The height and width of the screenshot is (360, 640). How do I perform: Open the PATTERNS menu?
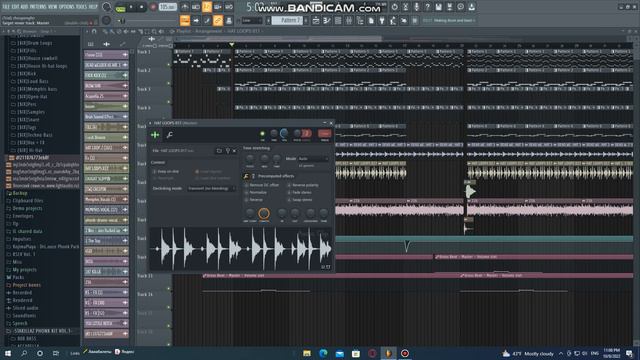[x=38, y=7]
